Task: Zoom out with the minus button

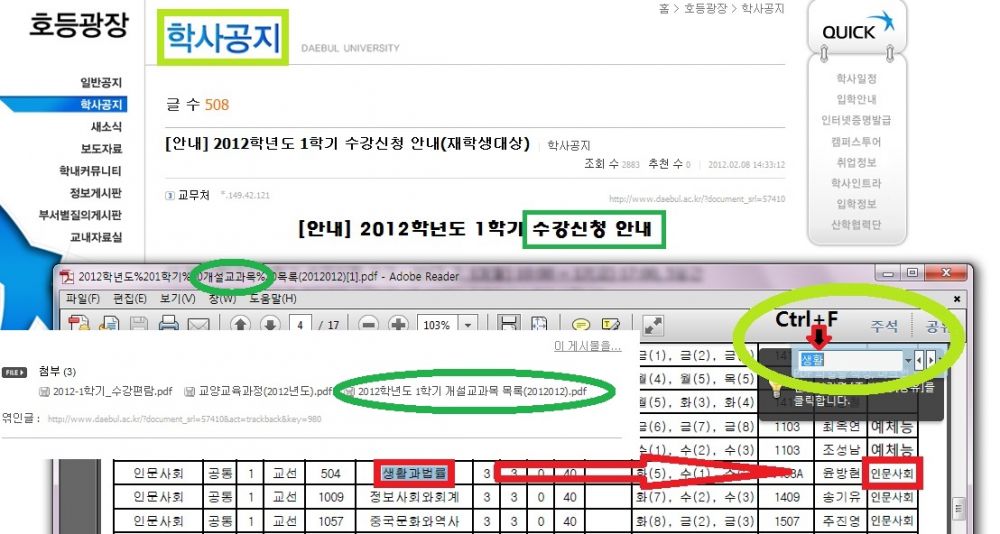Action: [368, 324]
